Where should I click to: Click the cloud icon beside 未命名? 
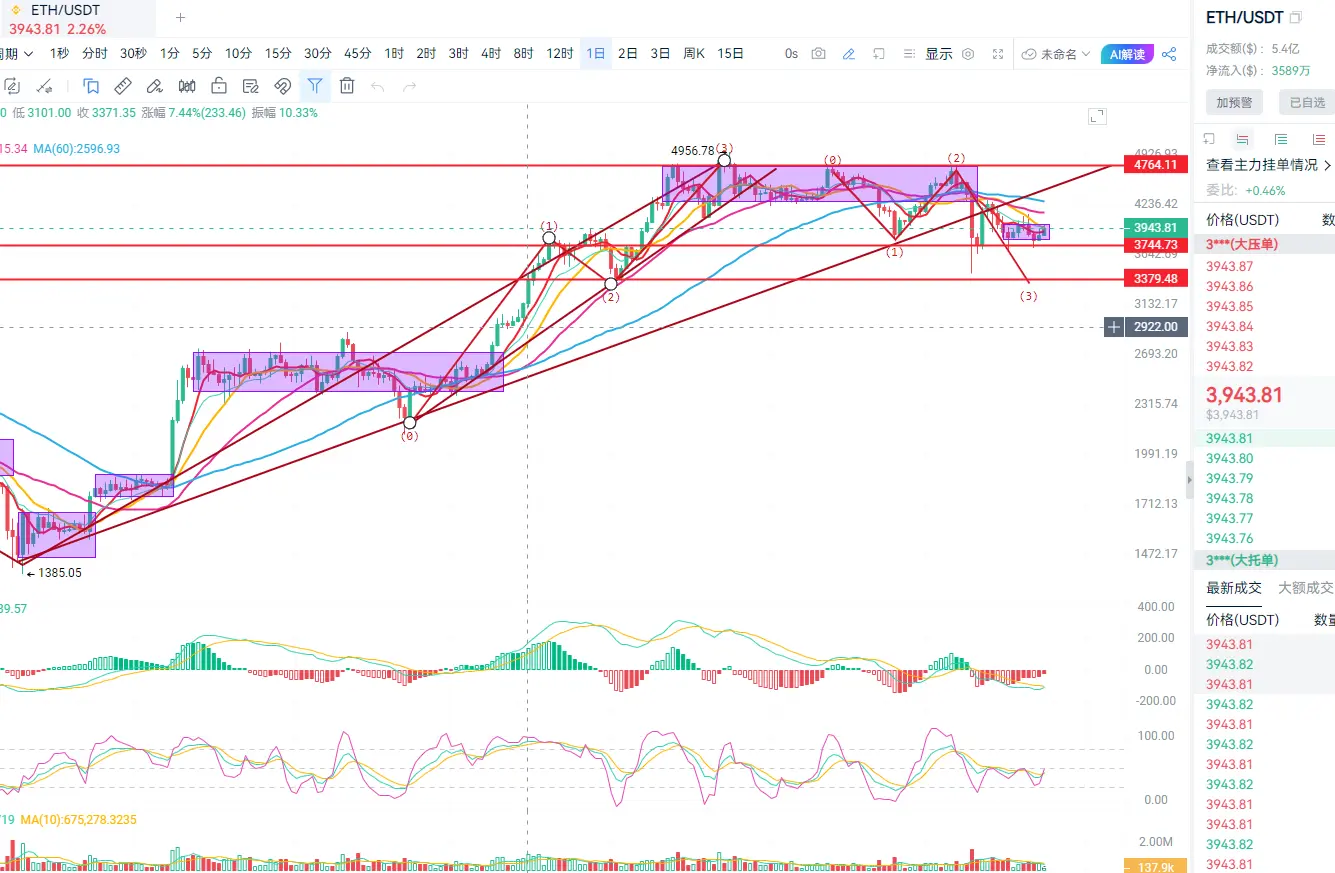1029,54
